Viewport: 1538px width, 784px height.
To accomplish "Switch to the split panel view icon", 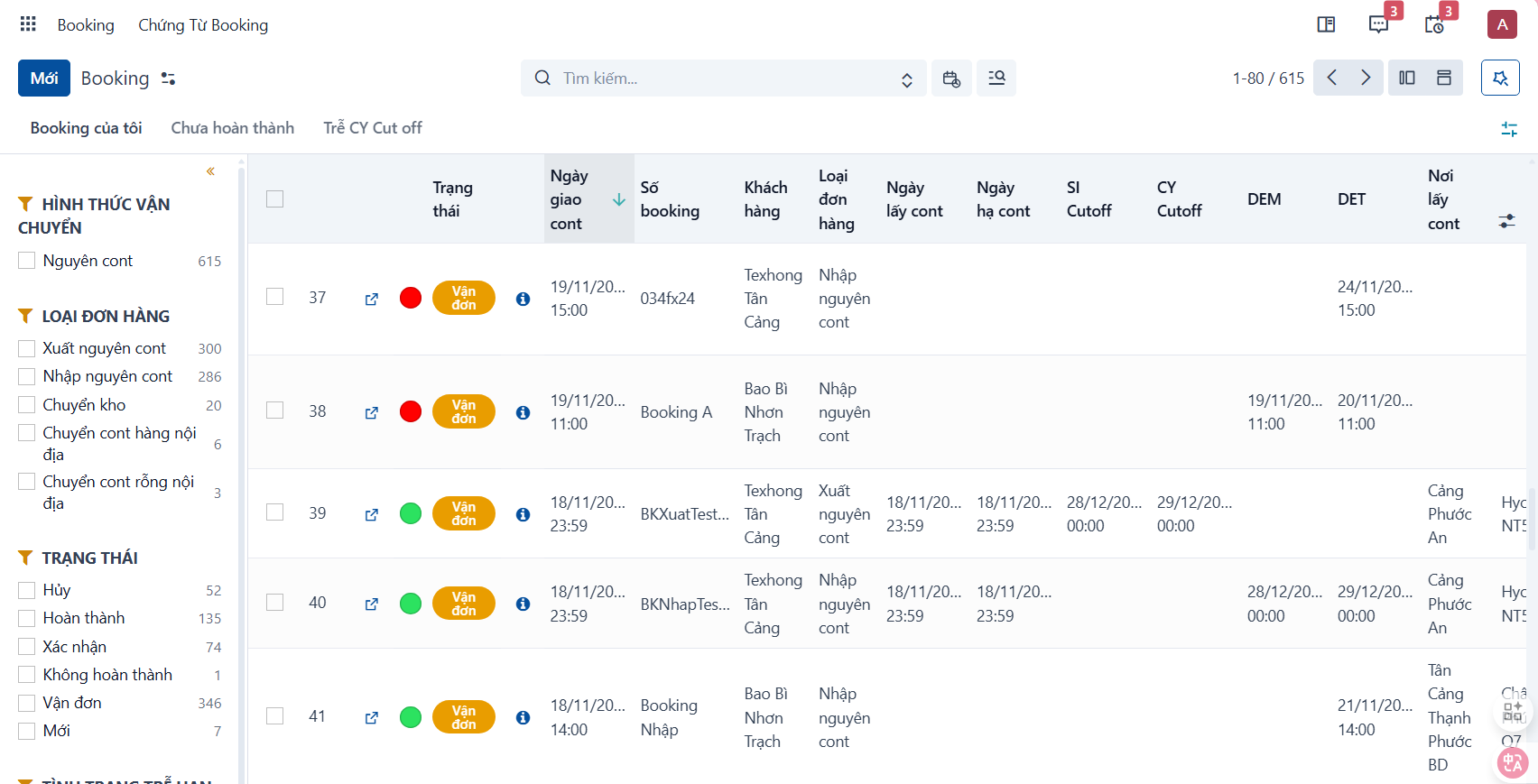I will tap(1407, 78).
